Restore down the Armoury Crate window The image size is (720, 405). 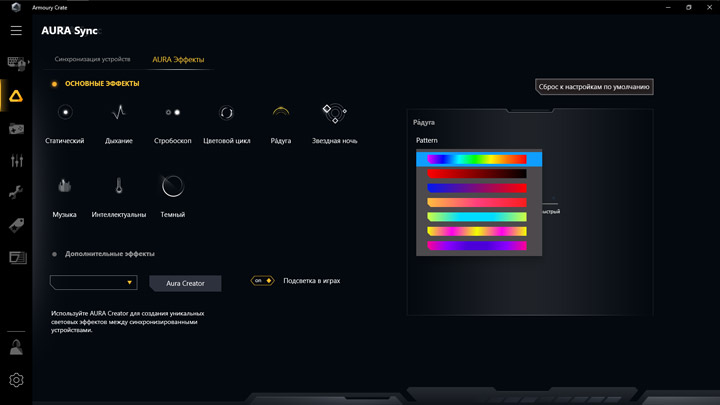(x=688, y=7)
